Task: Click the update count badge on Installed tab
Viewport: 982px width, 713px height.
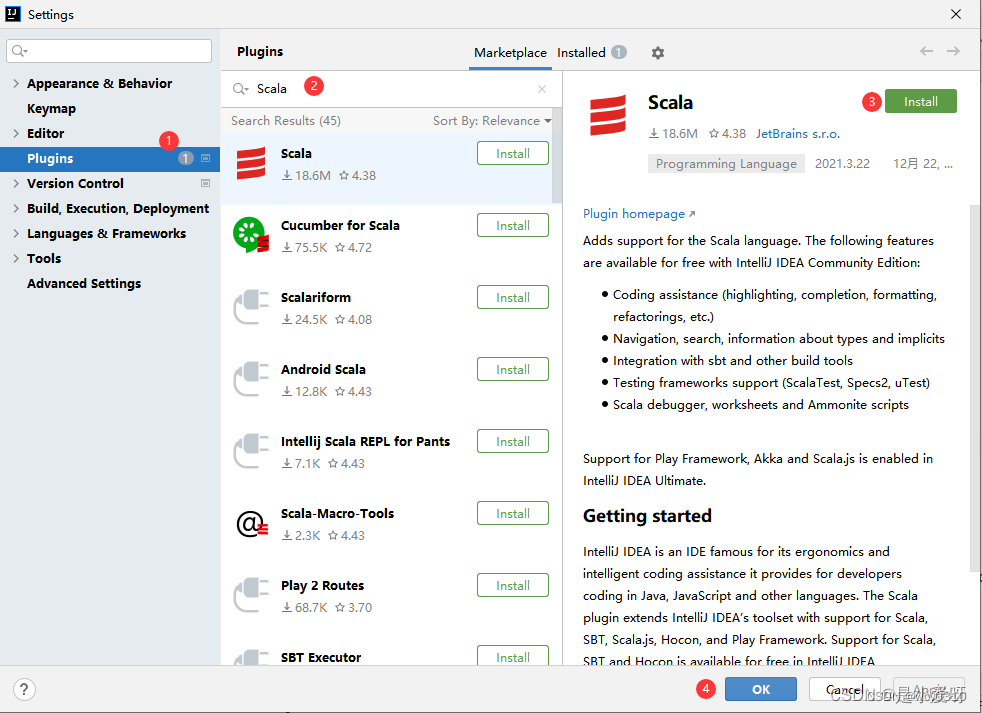Action: coord(619,52)
